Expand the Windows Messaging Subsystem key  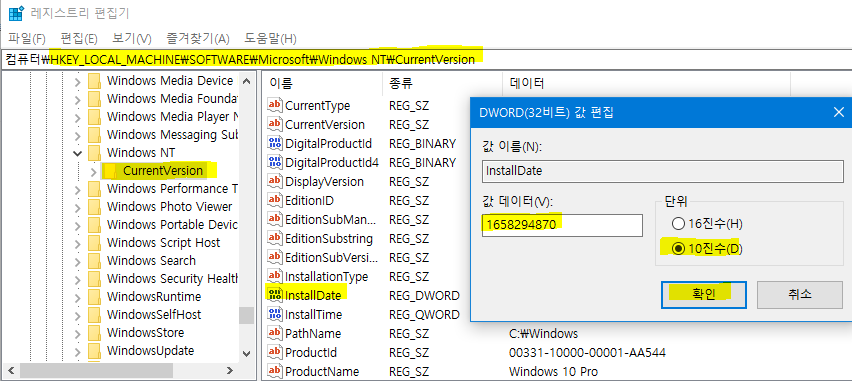click(x=78, y=135)
